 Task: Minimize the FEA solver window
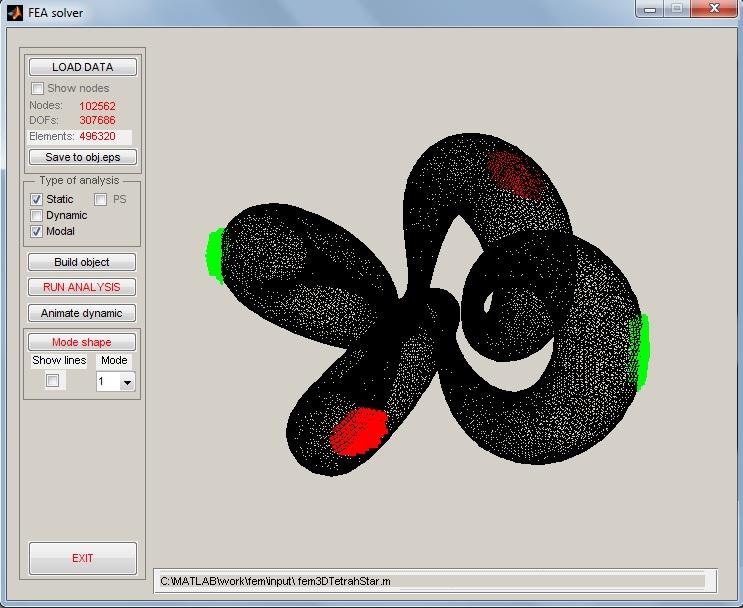tap(649, 9)
